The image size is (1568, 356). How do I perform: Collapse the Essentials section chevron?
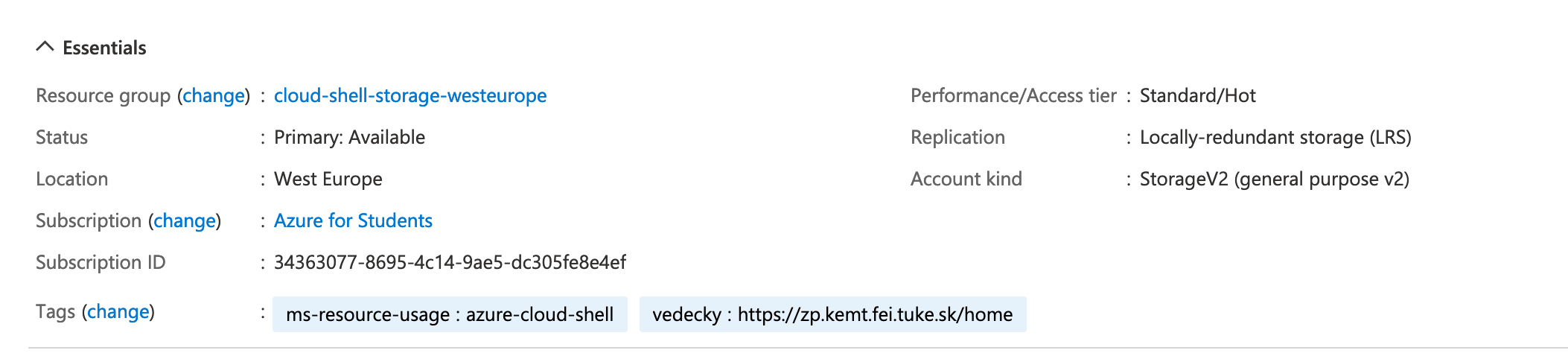45,47
